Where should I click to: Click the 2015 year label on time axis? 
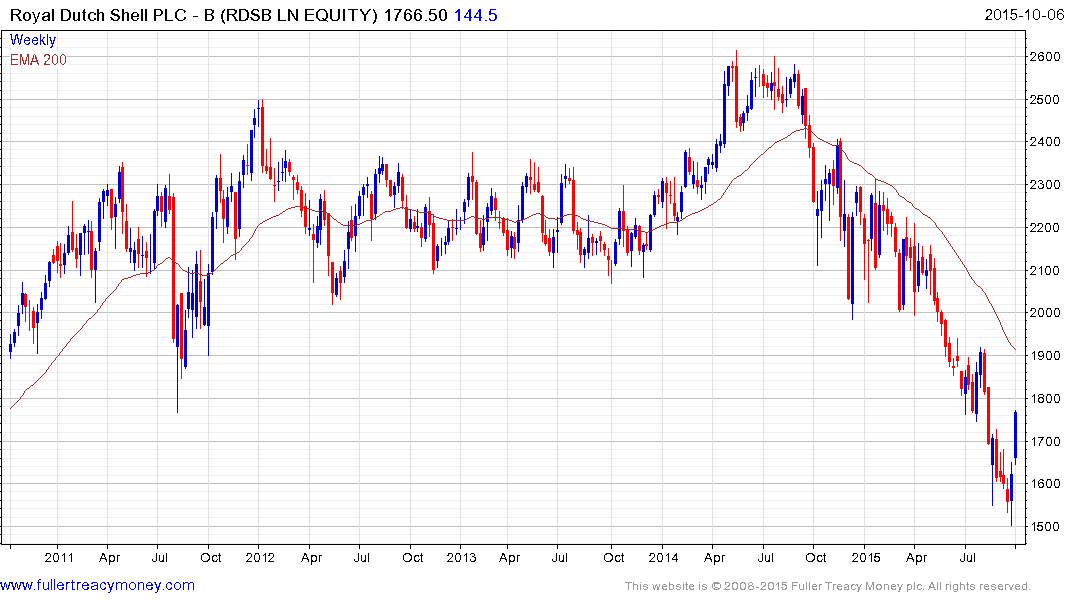pos(866,557)
